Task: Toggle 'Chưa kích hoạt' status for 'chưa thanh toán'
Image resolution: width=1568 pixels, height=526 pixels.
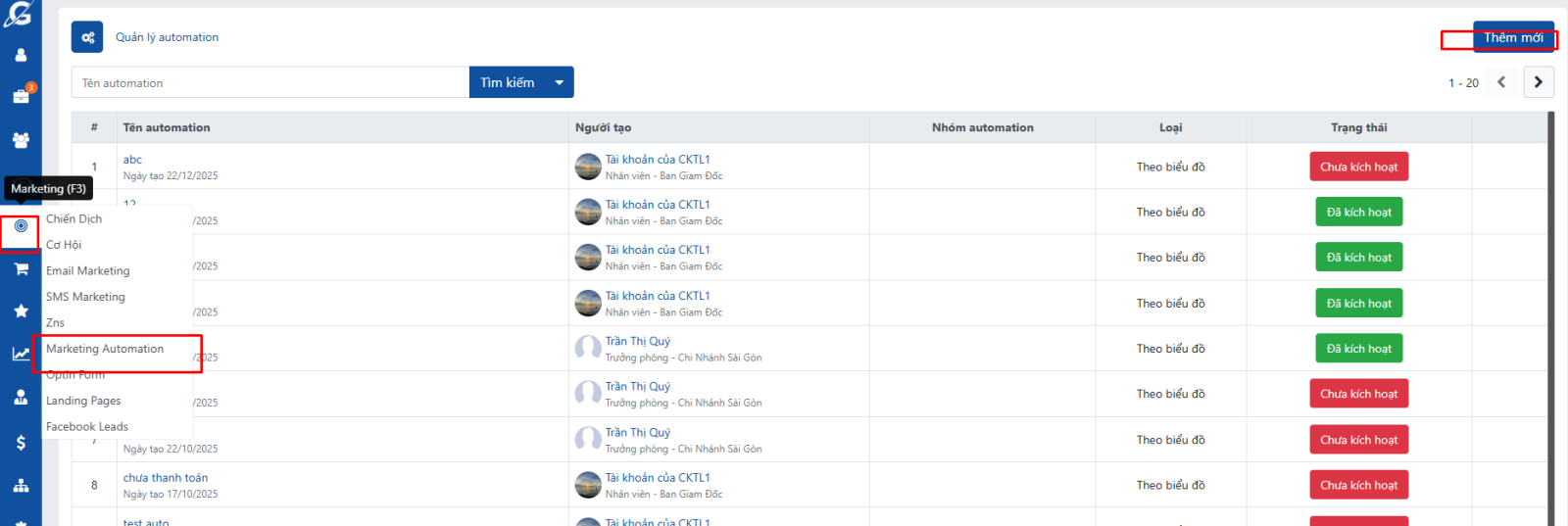Action: click(1358, 485)
